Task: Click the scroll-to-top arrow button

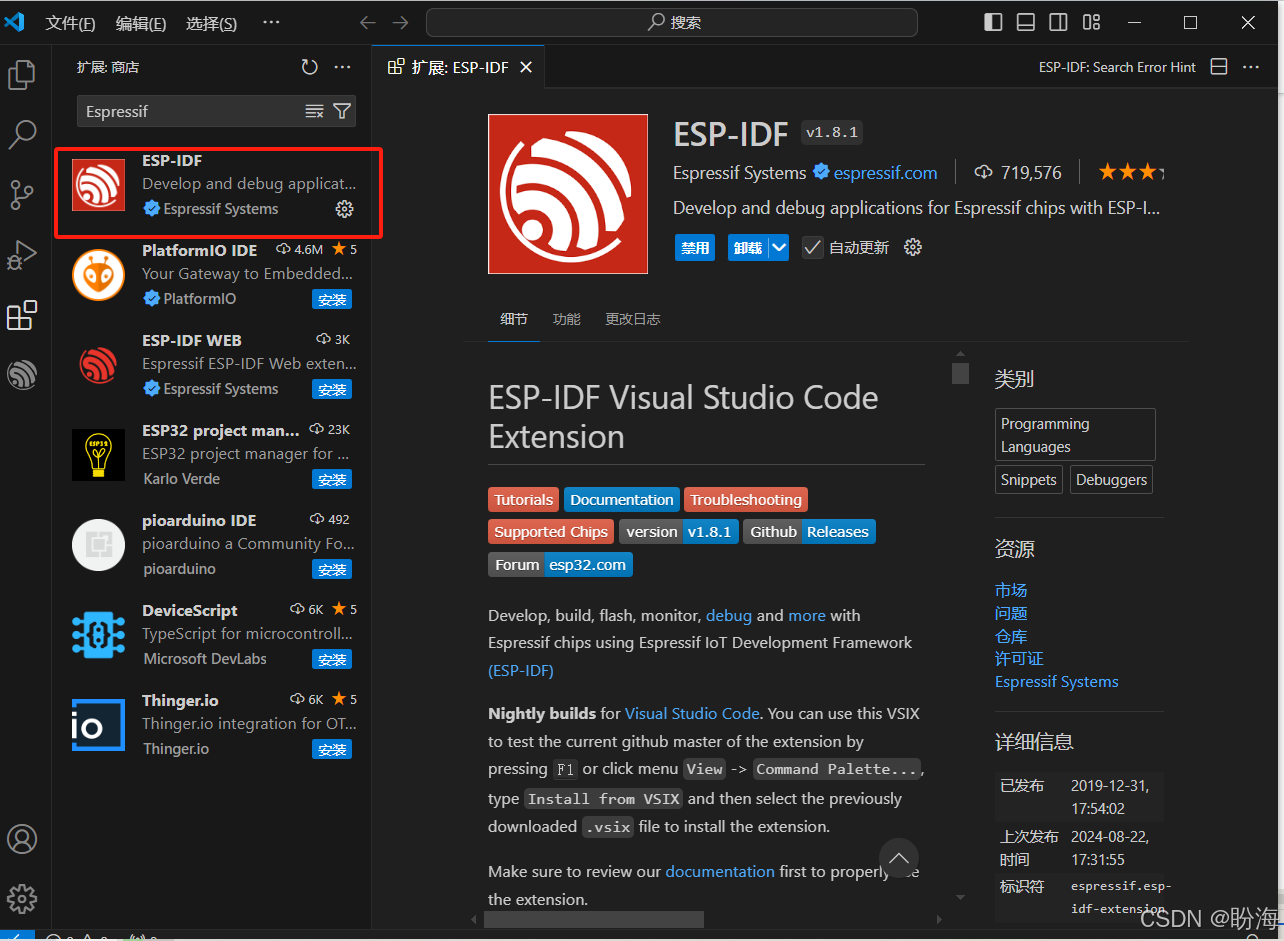Action: click(x=899, y=858)
